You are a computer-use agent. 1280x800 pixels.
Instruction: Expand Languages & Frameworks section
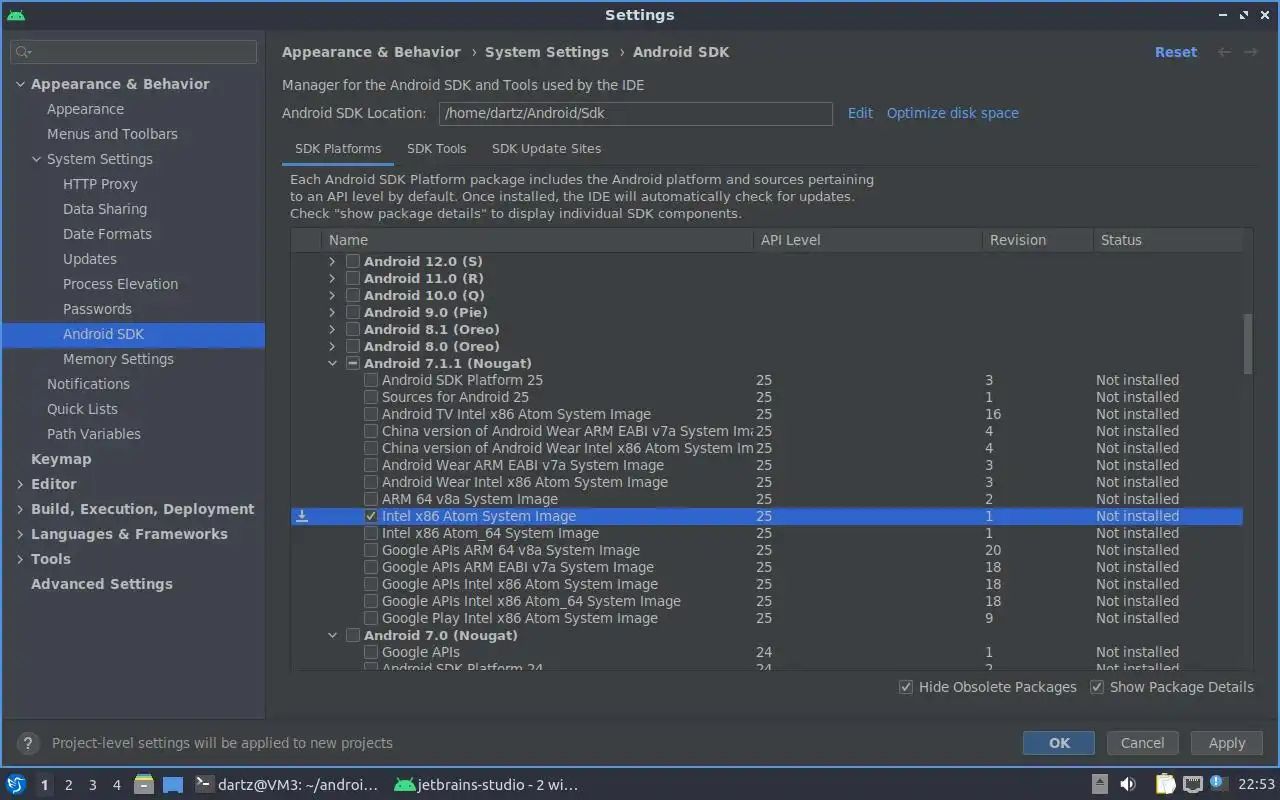tap(20, 534)
